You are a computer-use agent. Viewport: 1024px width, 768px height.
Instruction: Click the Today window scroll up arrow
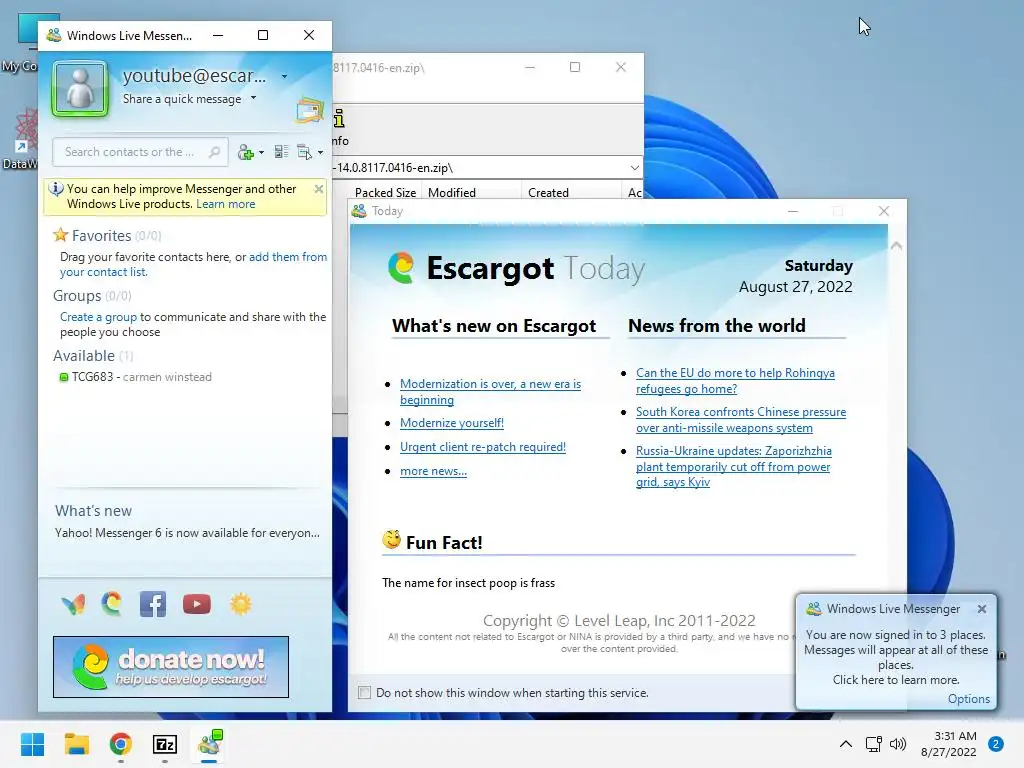tap(897, 246)
